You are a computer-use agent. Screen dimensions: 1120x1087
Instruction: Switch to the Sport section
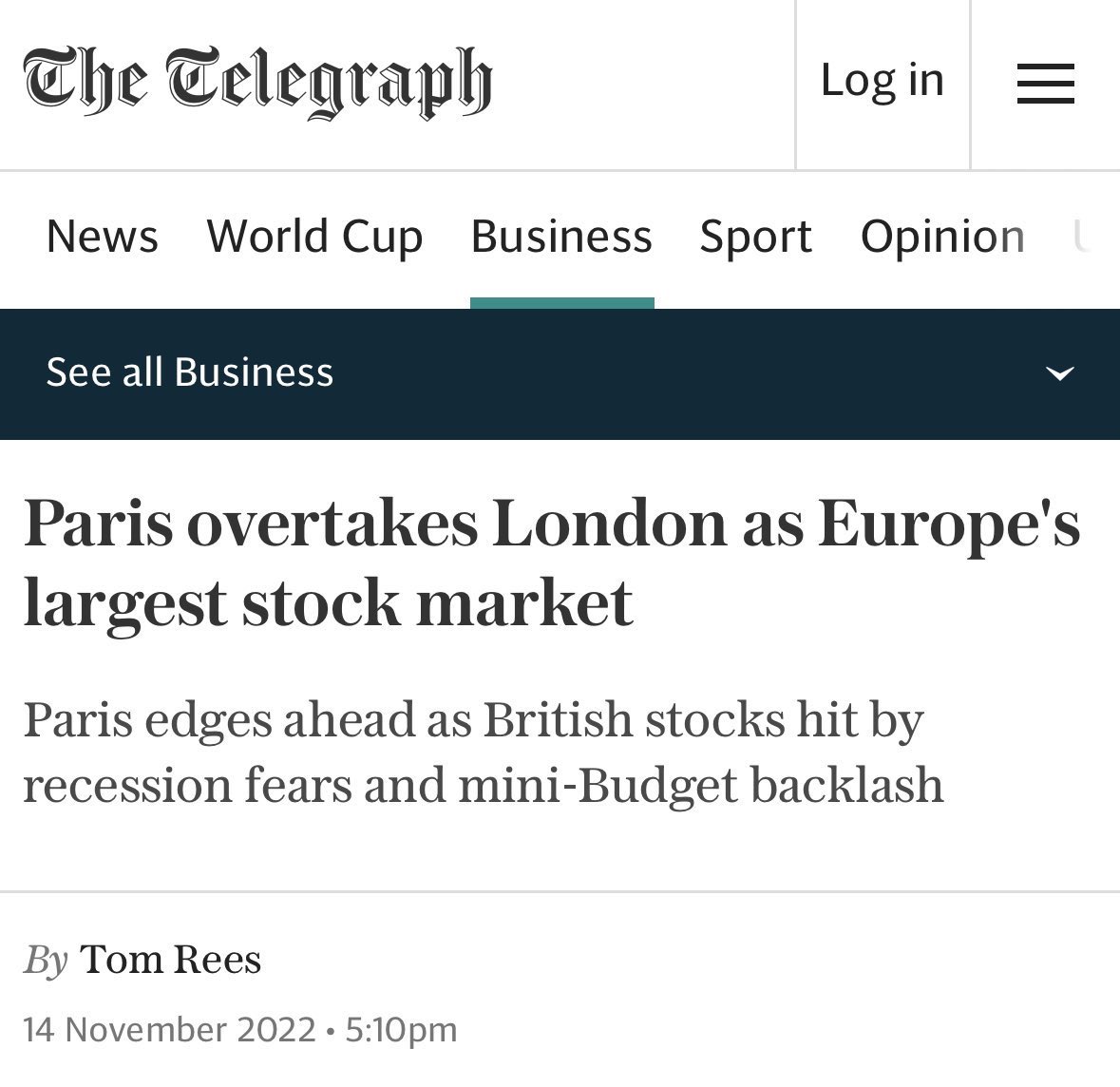pos(756,237)
